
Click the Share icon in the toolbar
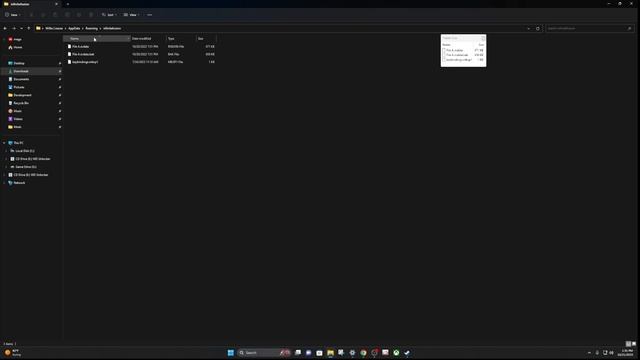pos(79,15)
